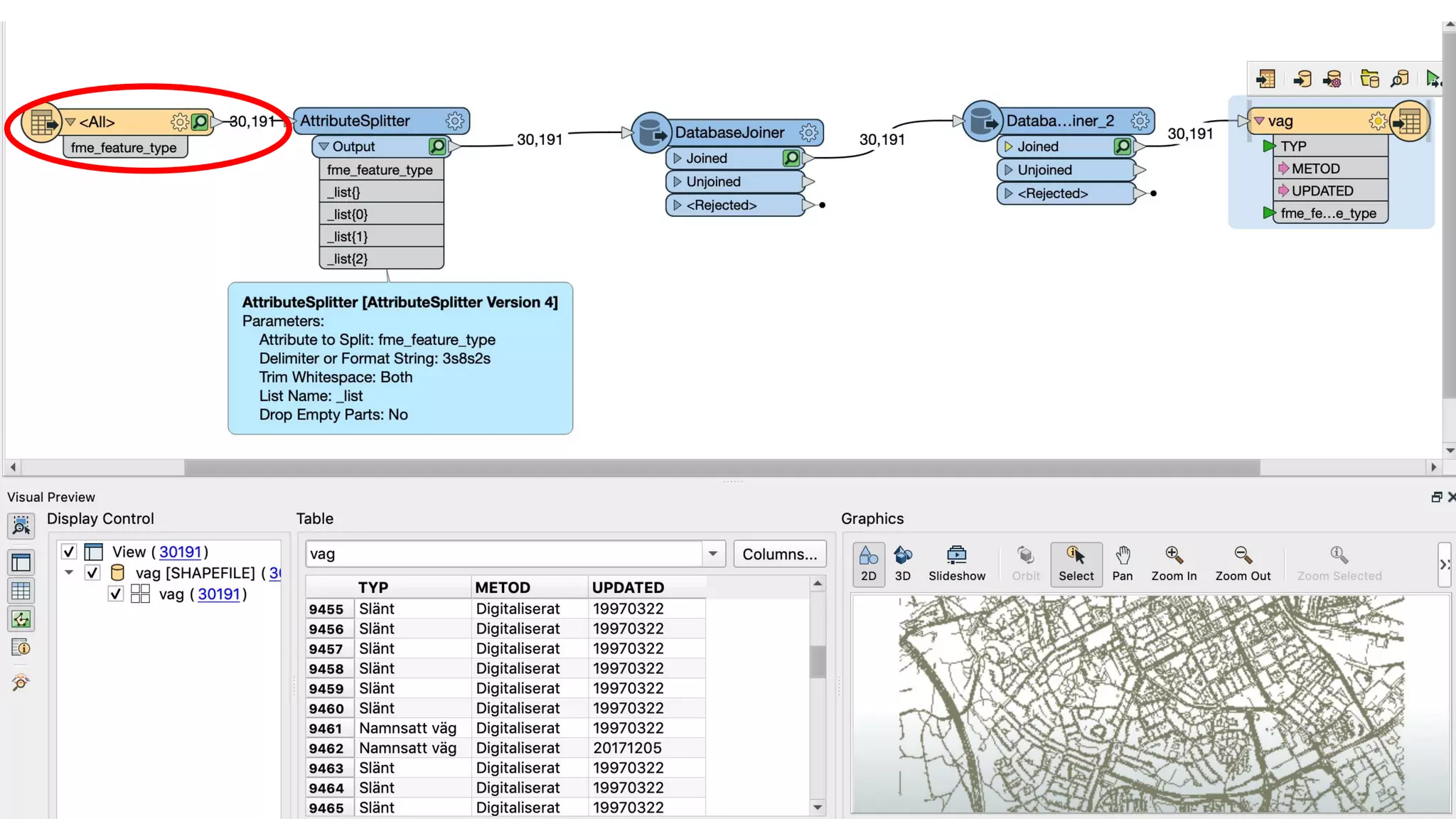The image size is (1456, 819).
Task: Toggle the Graphics view button in the Visual Preview sidebar
Action: [x=21, y=619]
